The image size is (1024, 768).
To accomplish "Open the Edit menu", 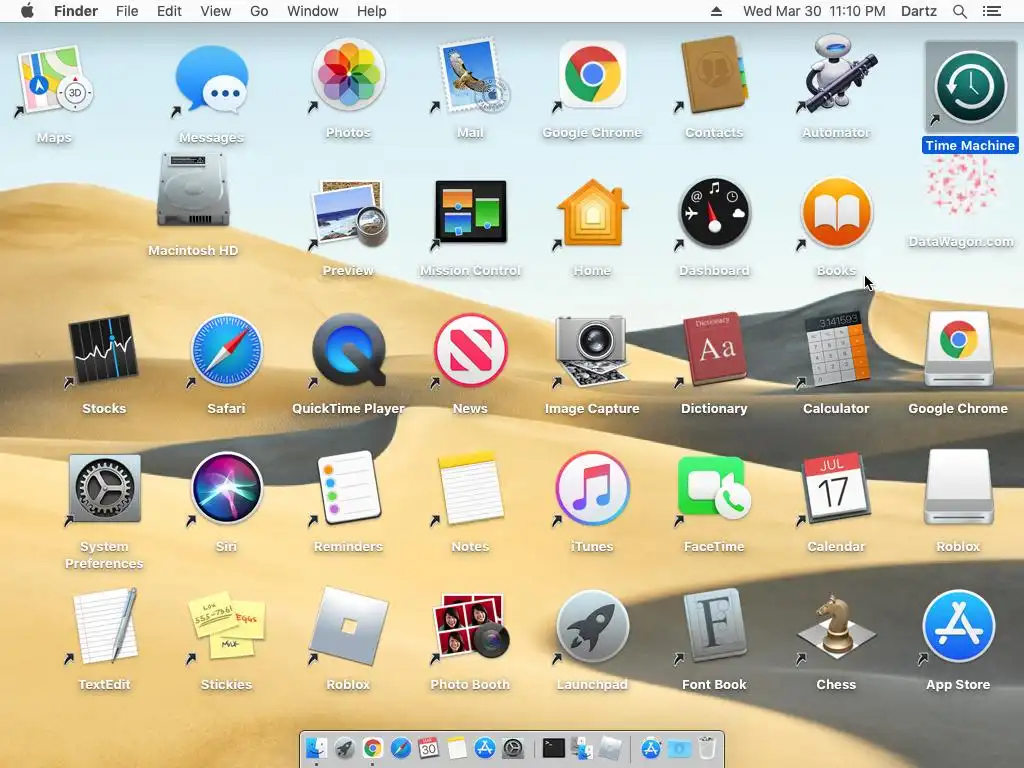I will [x=169, y=11].
